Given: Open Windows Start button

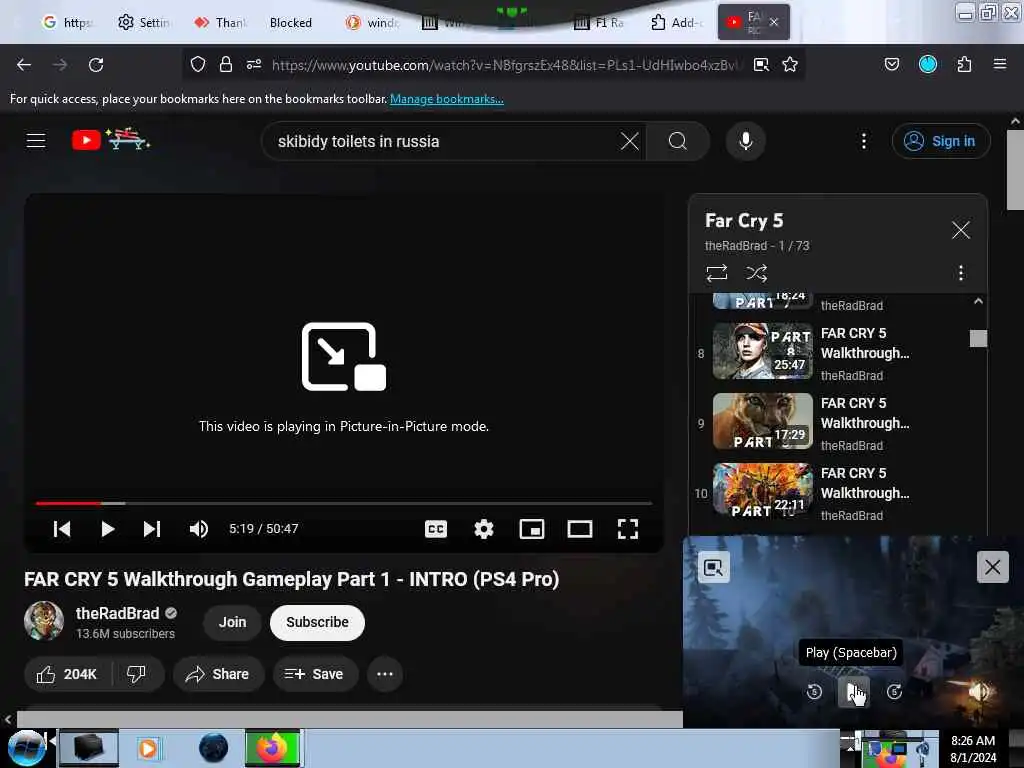Looking at the screenshot, I should coord(26,748).
